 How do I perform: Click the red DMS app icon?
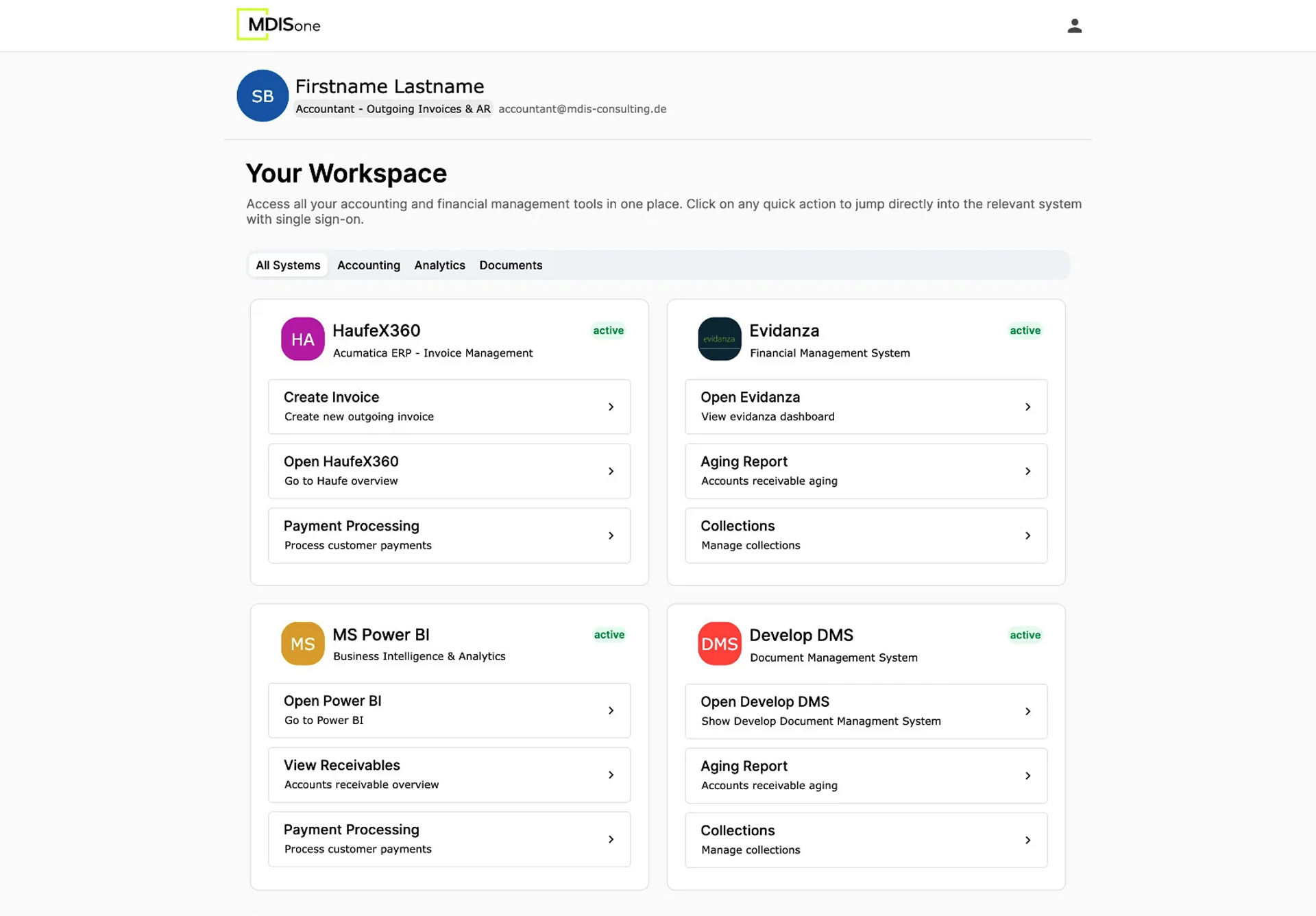719,643
